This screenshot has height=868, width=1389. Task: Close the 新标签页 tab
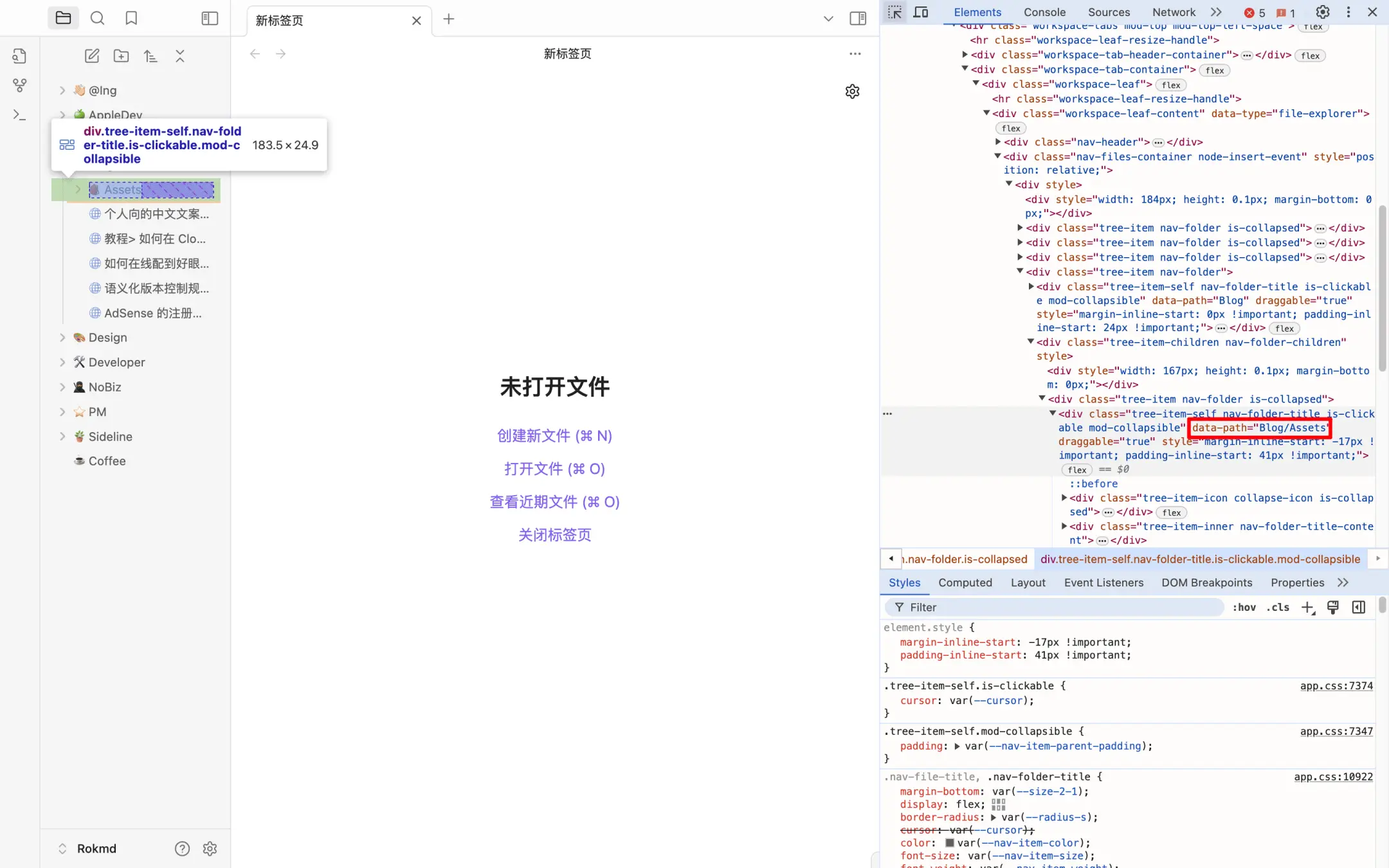click(x=417, y=21)
